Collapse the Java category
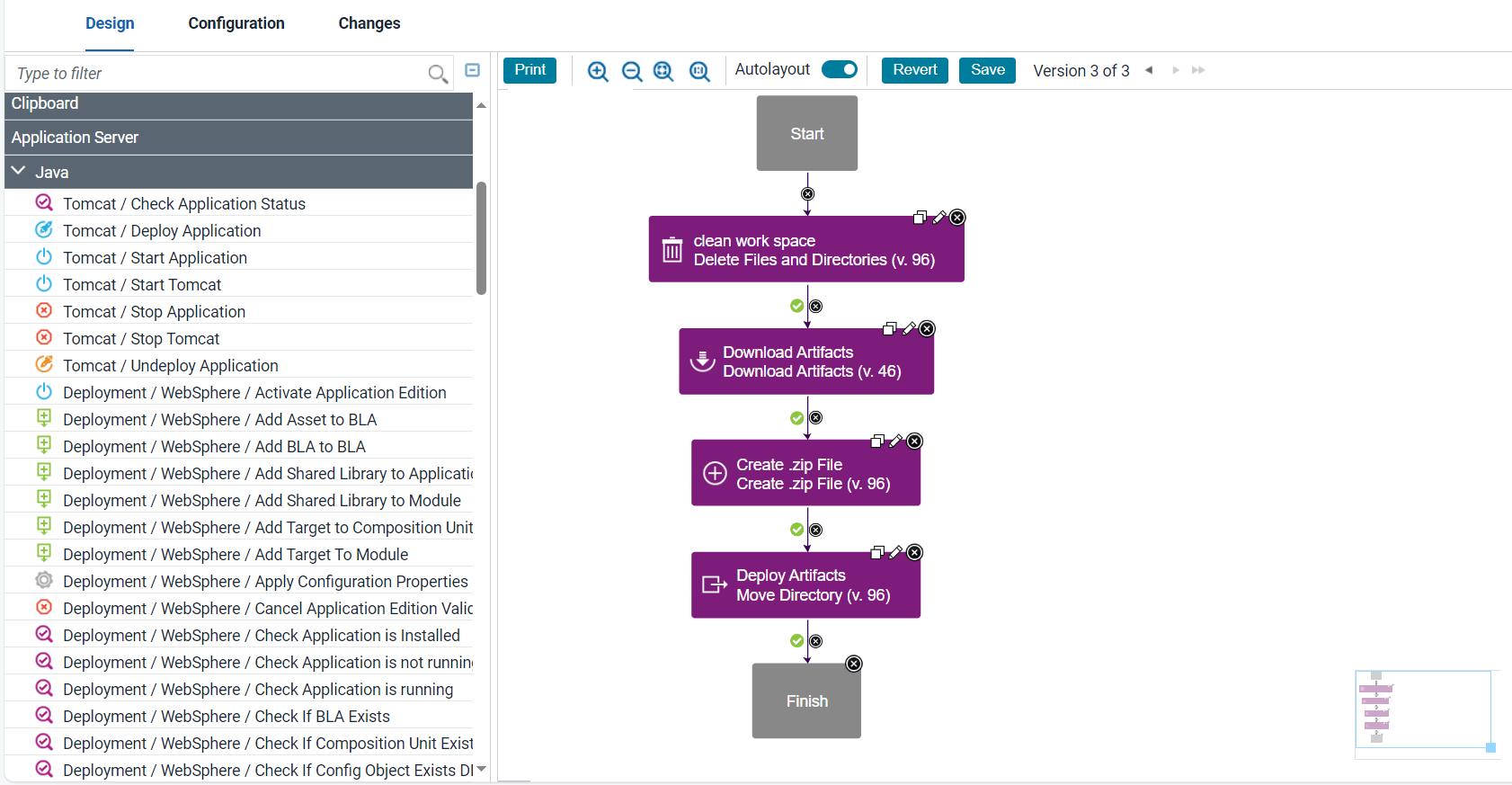Screen dimensions: 1512x785 [x=18, y=171]
